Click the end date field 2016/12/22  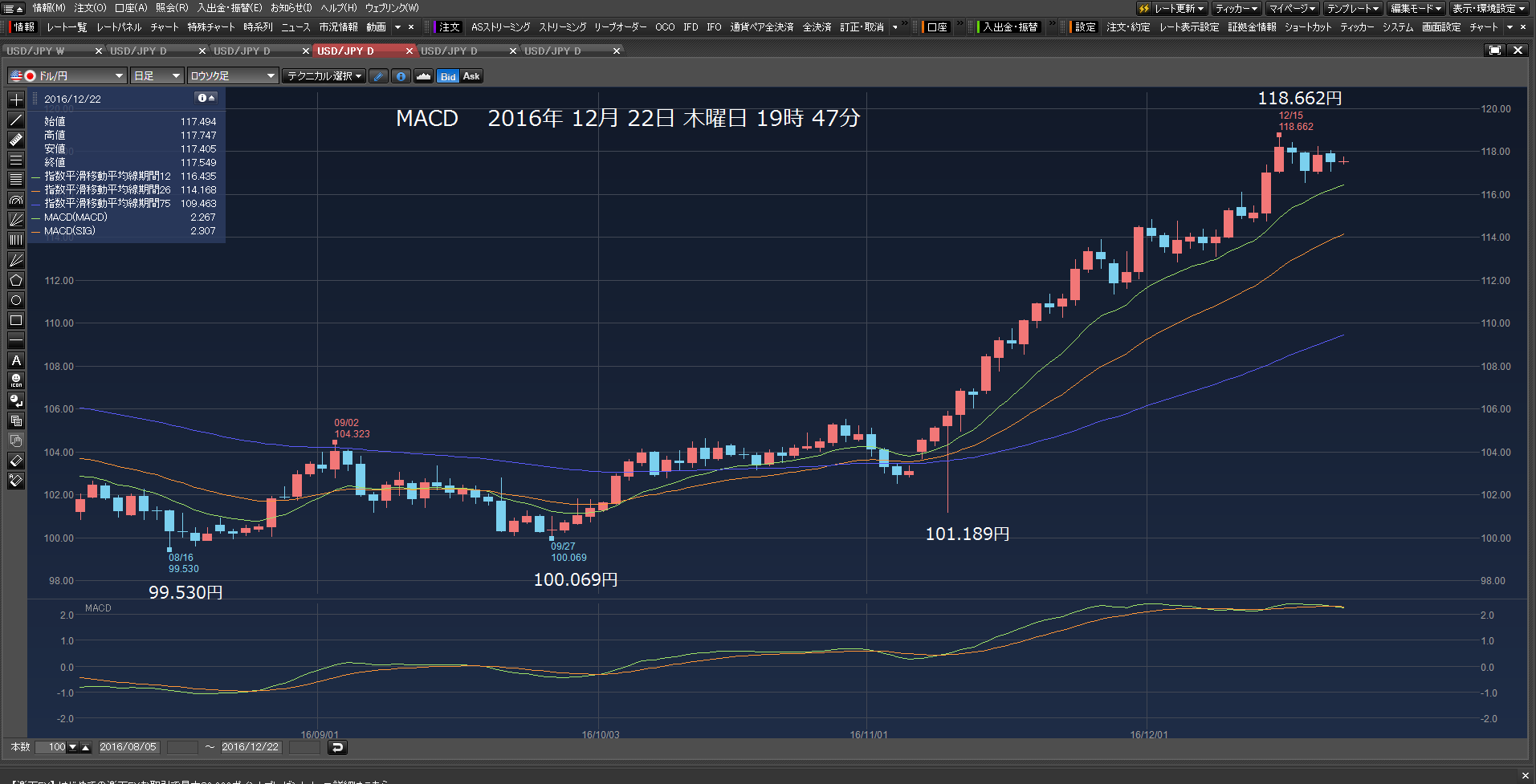click(x=251, y=747)
